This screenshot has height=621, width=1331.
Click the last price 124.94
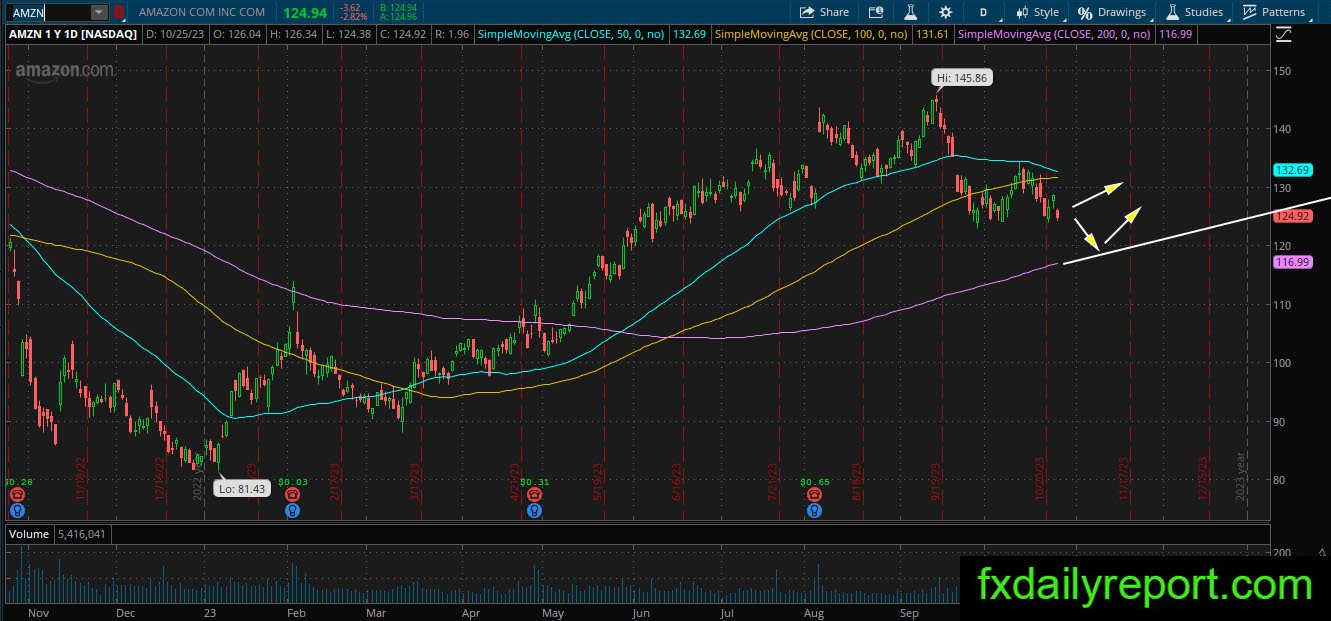306,12
